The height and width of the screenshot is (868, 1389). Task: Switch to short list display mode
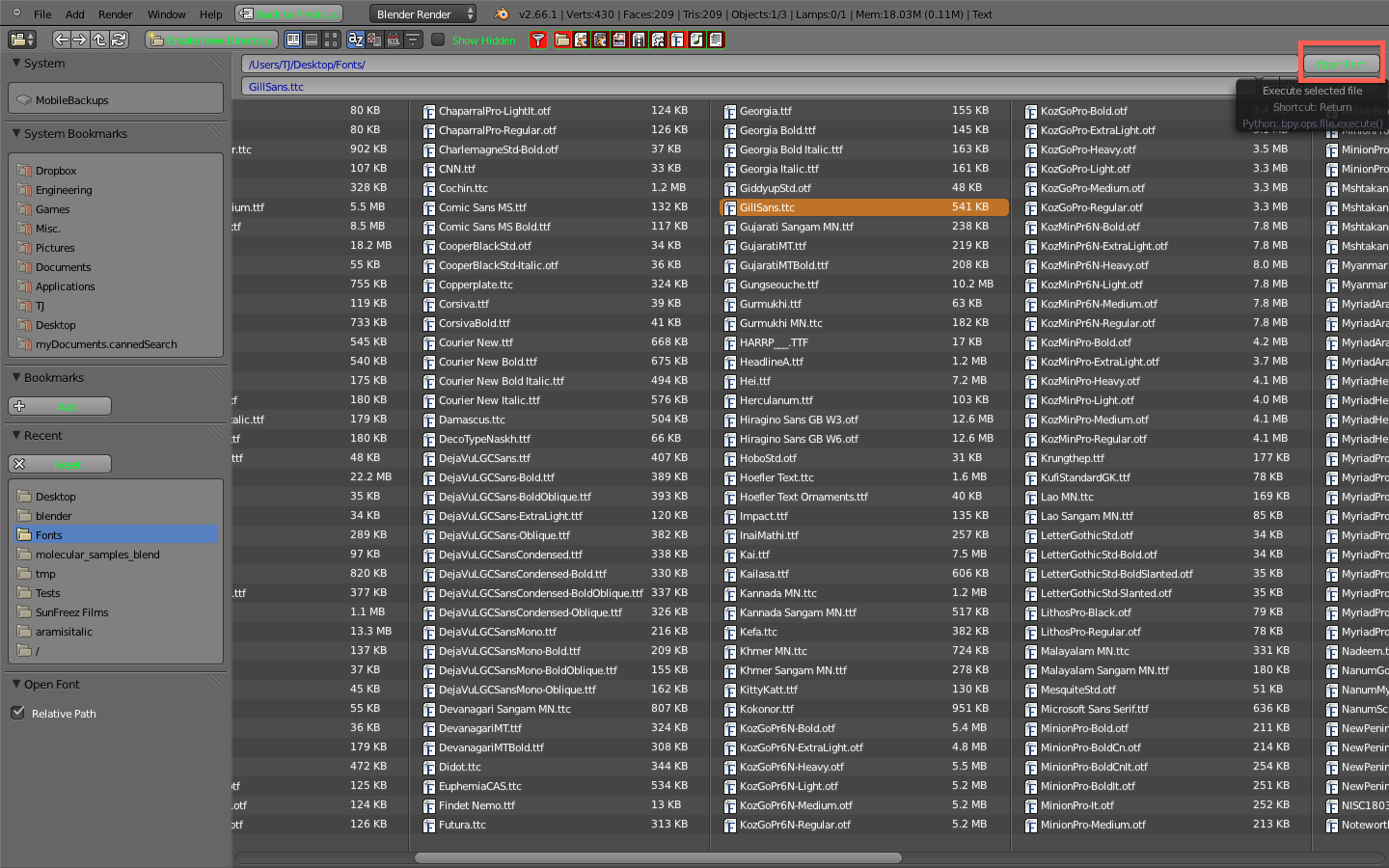tap(293, 40)
